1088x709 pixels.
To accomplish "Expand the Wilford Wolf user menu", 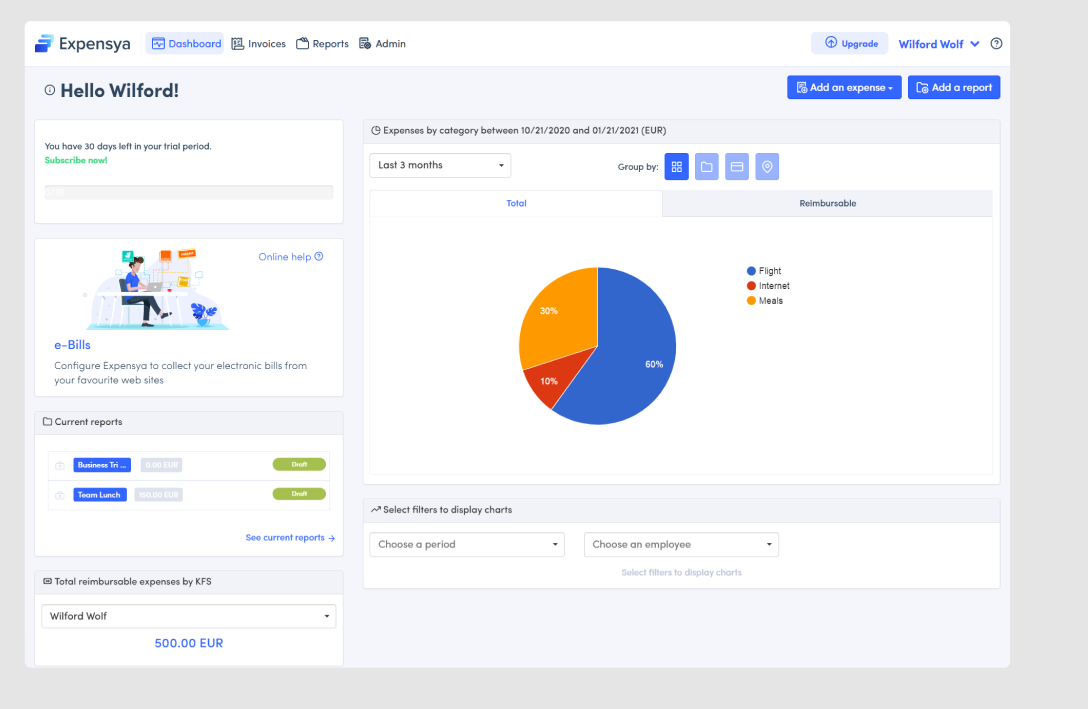I will pyautogui.click(x=938, y=44).
